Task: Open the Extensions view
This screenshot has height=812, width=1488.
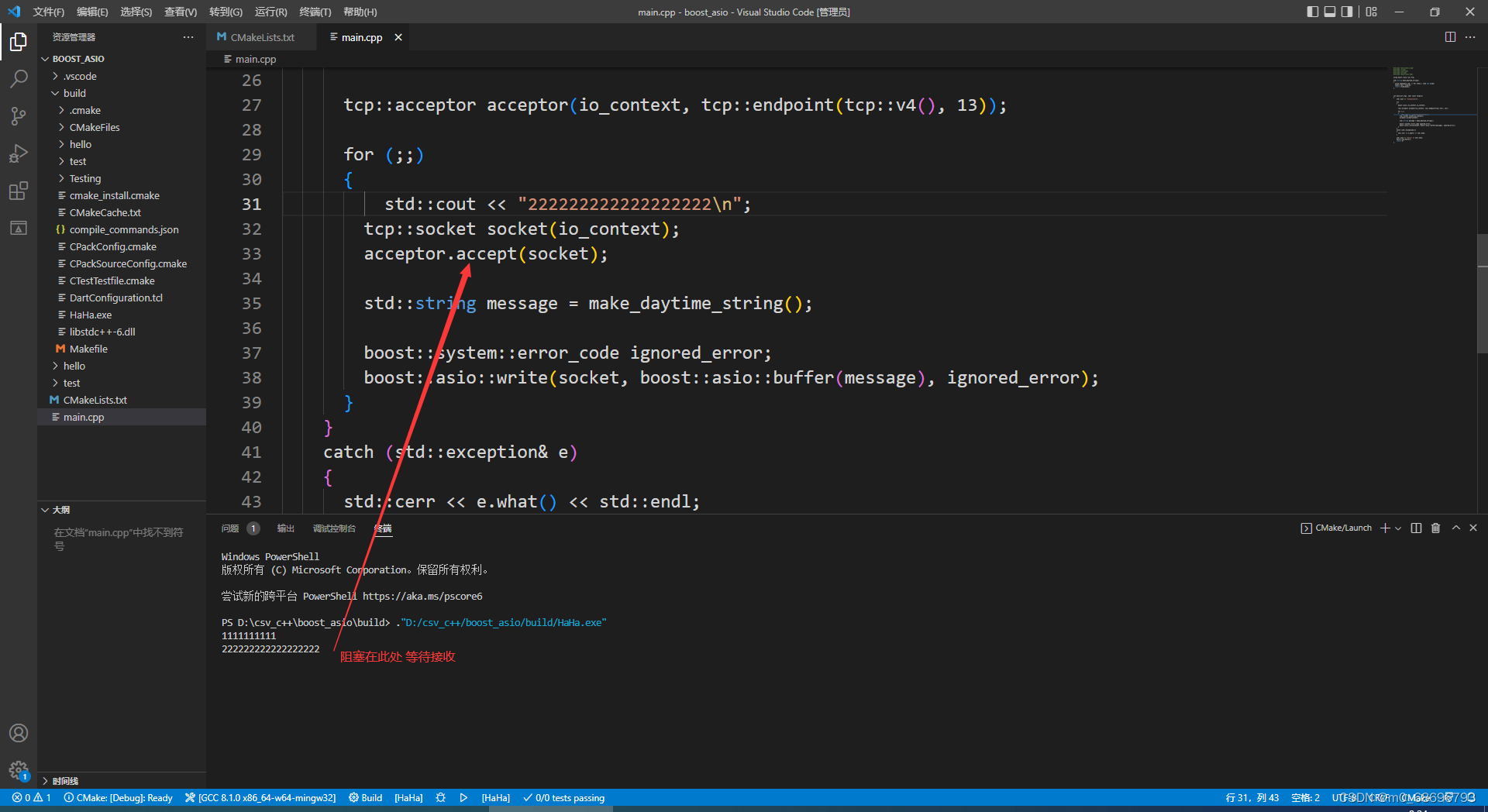Action: pos(19,191)
